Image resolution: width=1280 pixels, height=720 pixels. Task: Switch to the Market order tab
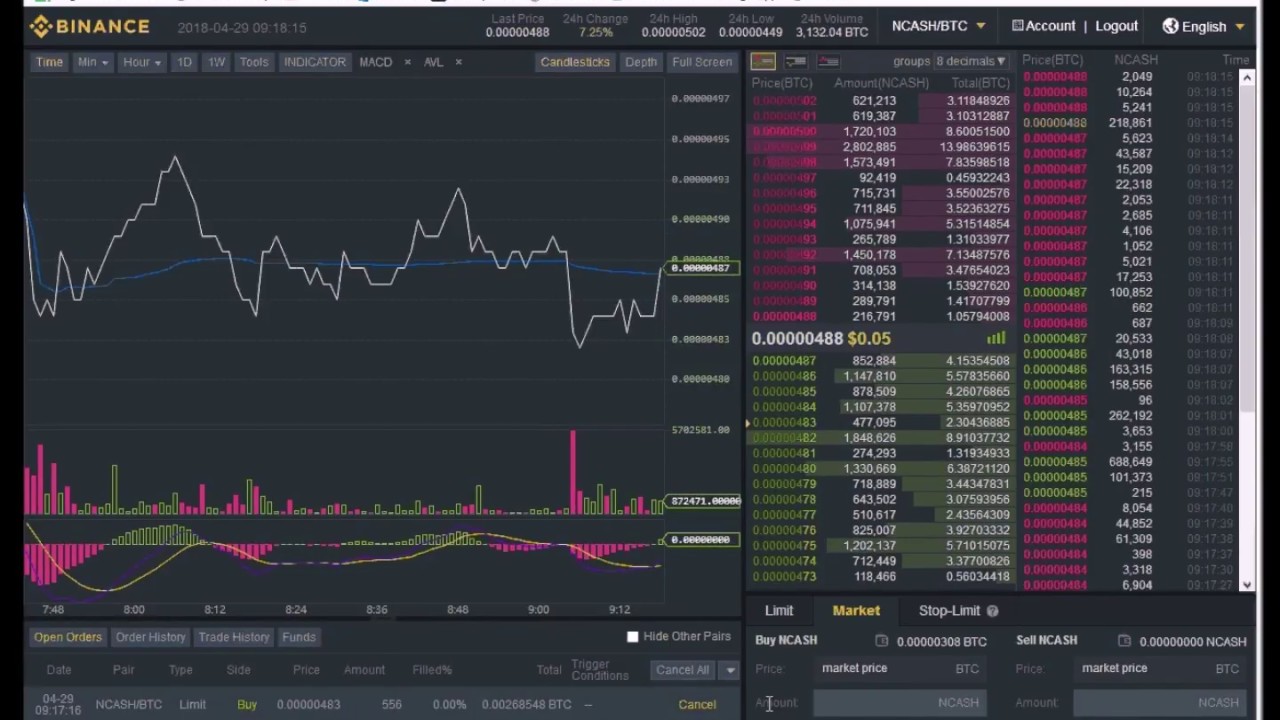coord(856,611)
